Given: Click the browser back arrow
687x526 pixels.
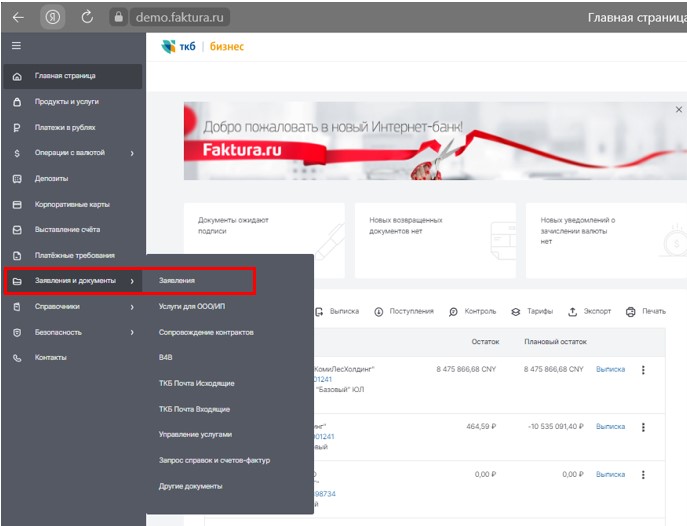Looking at the screenshot, I should tap(18, 18).
